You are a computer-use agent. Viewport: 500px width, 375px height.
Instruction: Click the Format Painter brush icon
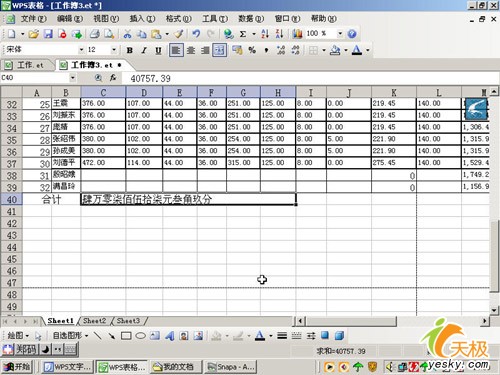point(179,34)
